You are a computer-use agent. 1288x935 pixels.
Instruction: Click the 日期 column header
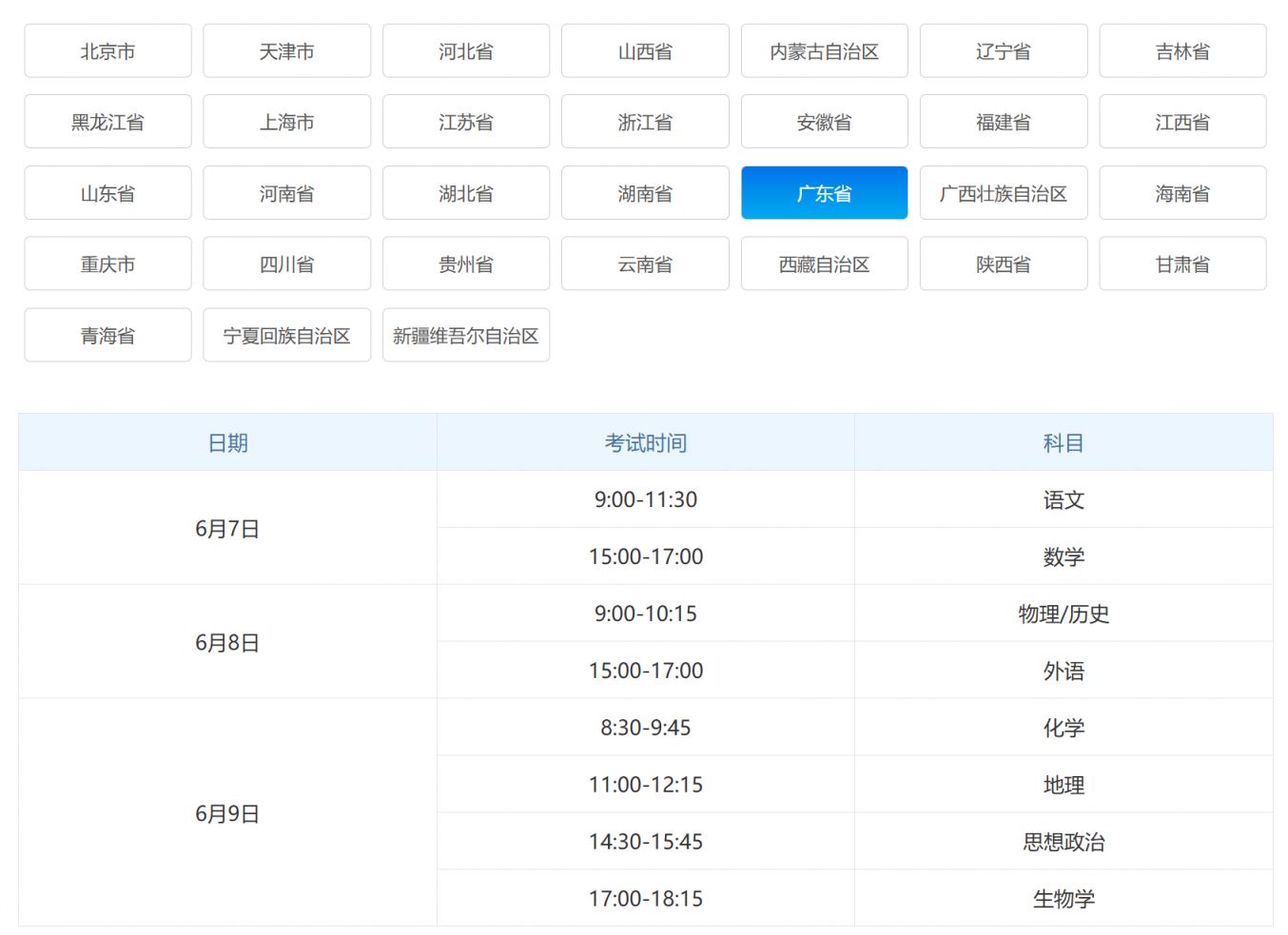[227, 442]
